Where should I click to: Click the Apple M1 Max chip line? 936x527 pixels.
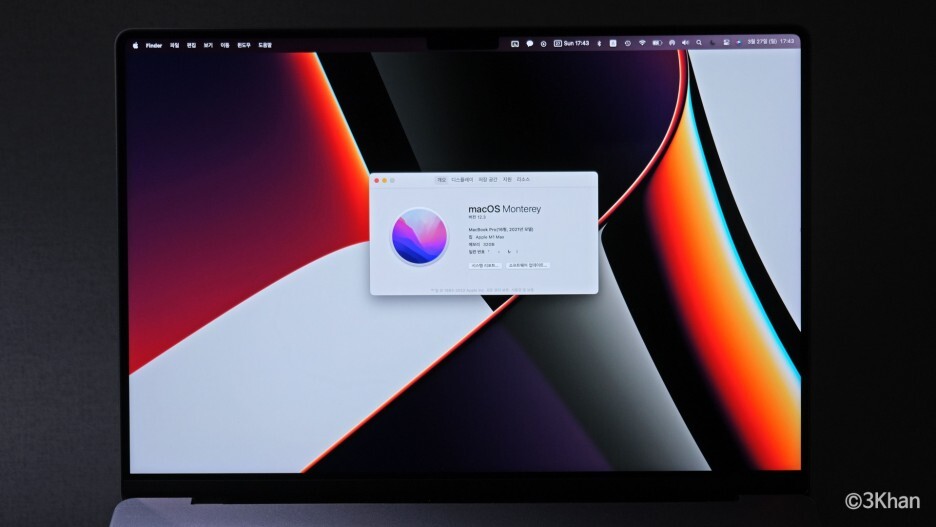pos(487,237)
